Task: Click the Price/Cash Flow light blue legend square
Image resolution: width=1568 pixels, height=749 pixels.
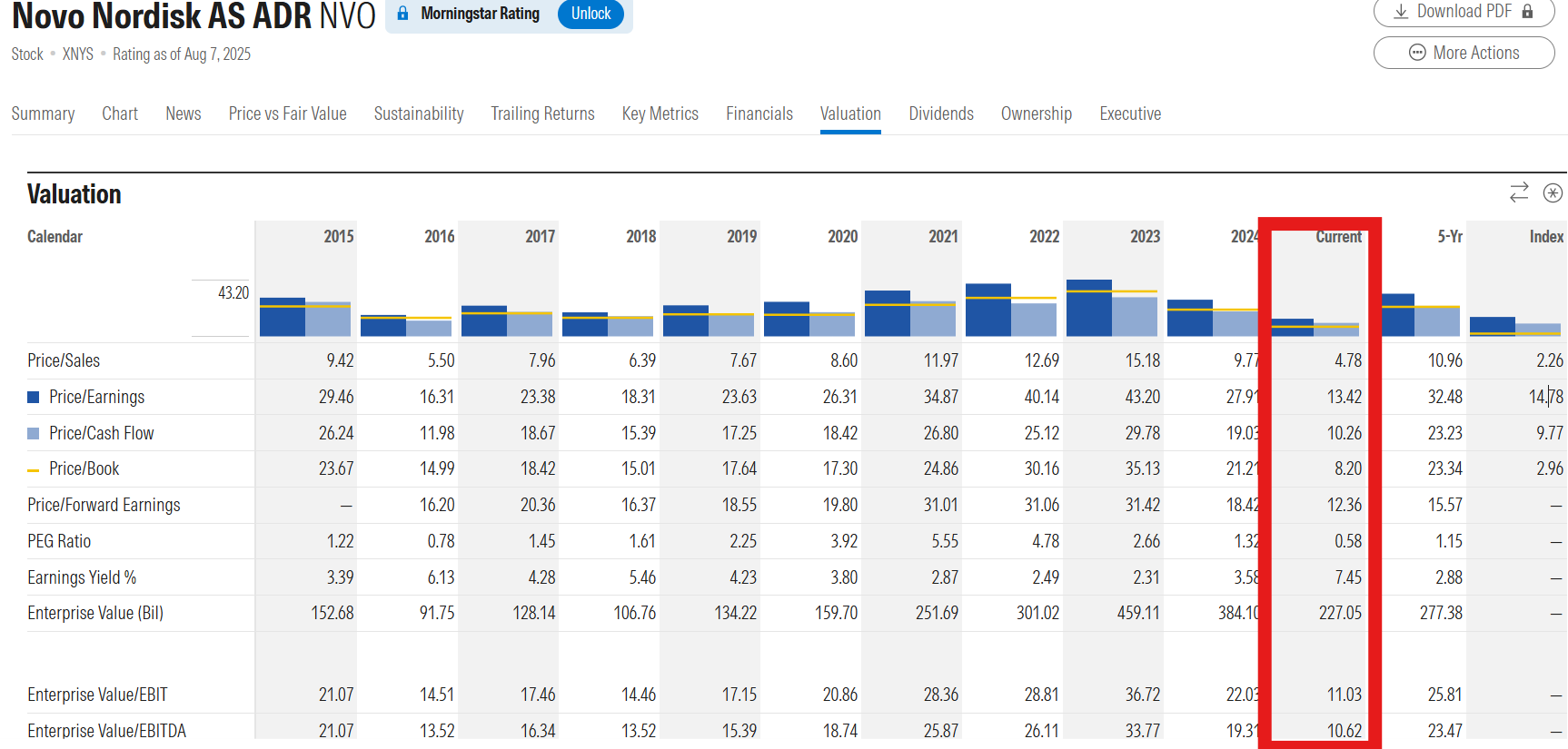Action: pyautogui.click(x=34, y=433)
